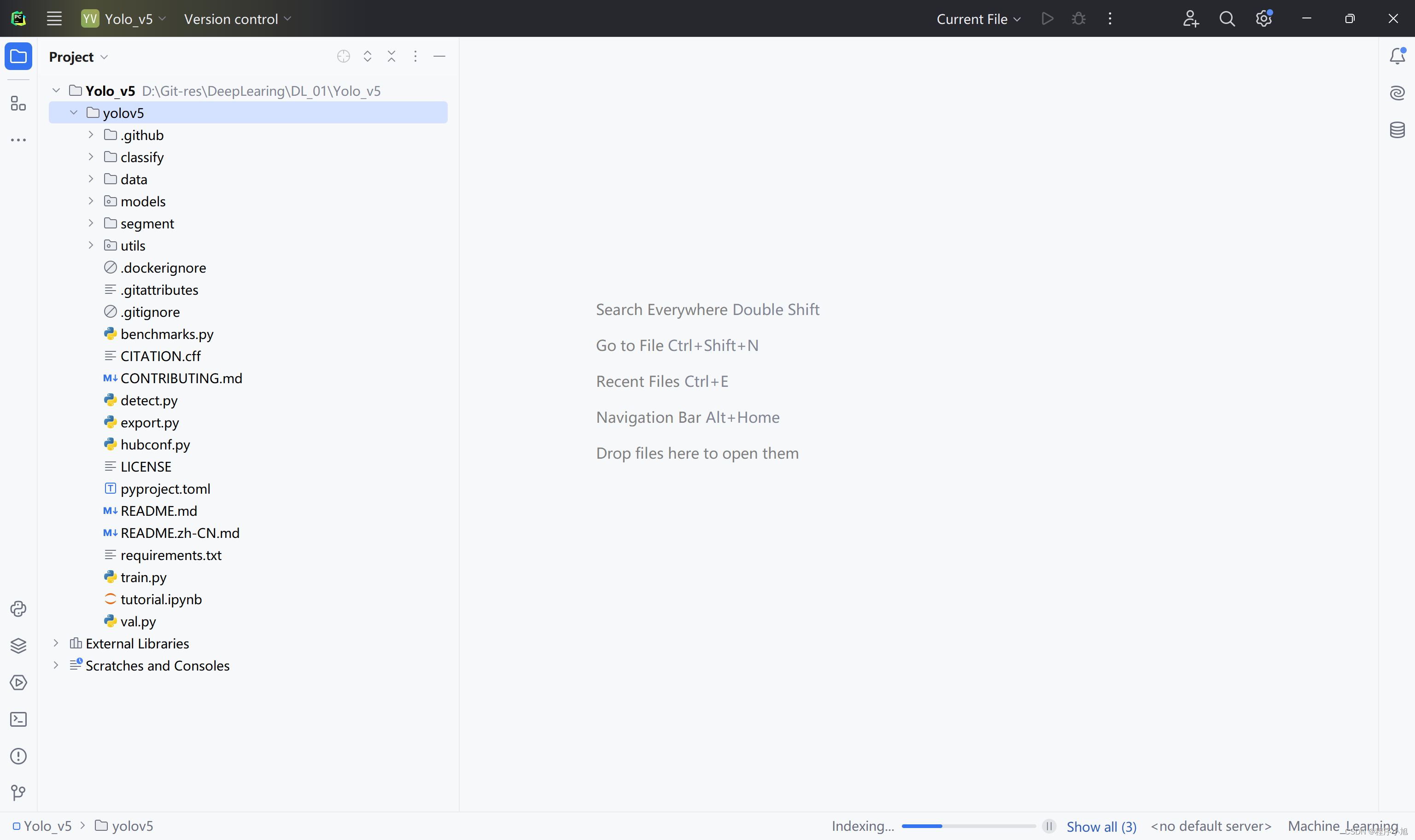Open the Current File run configuration dropdown
Screen dimensions: 1415x840
(979, 19)
